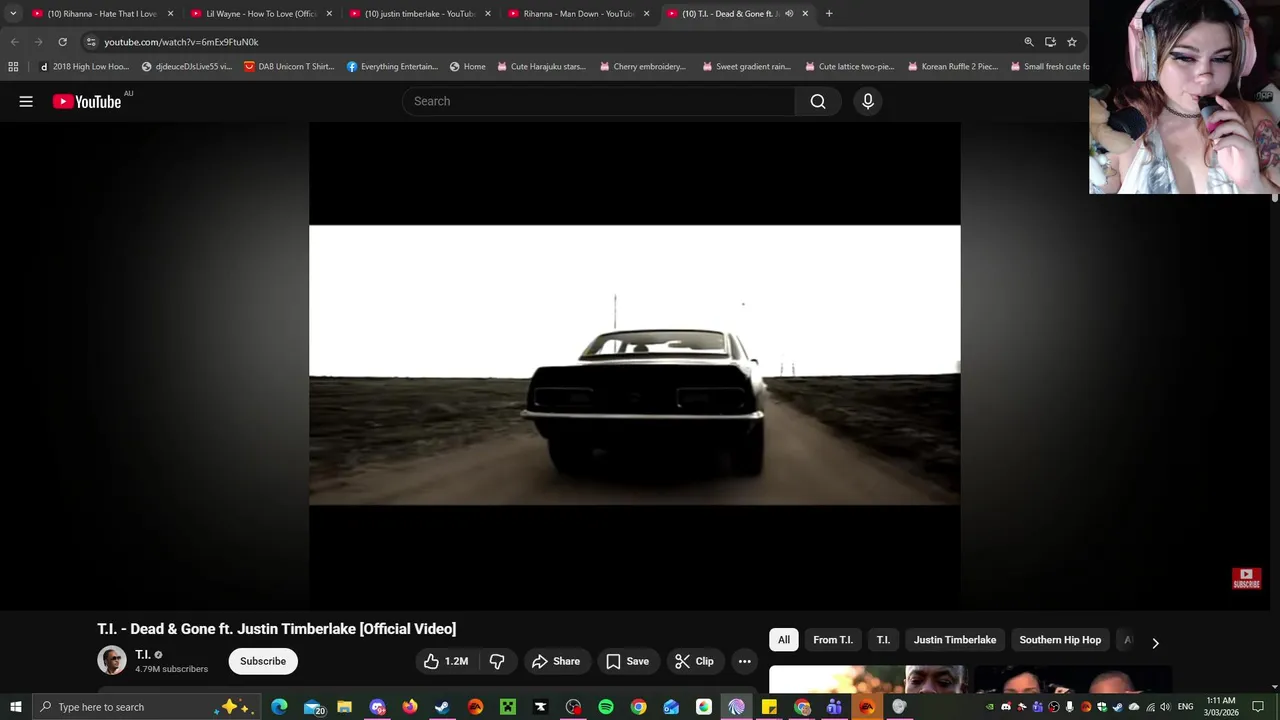Viewport: 1280px width, 720px height.
Task: Open the YouTube guide hamburger menu
Action: (26, 101)
